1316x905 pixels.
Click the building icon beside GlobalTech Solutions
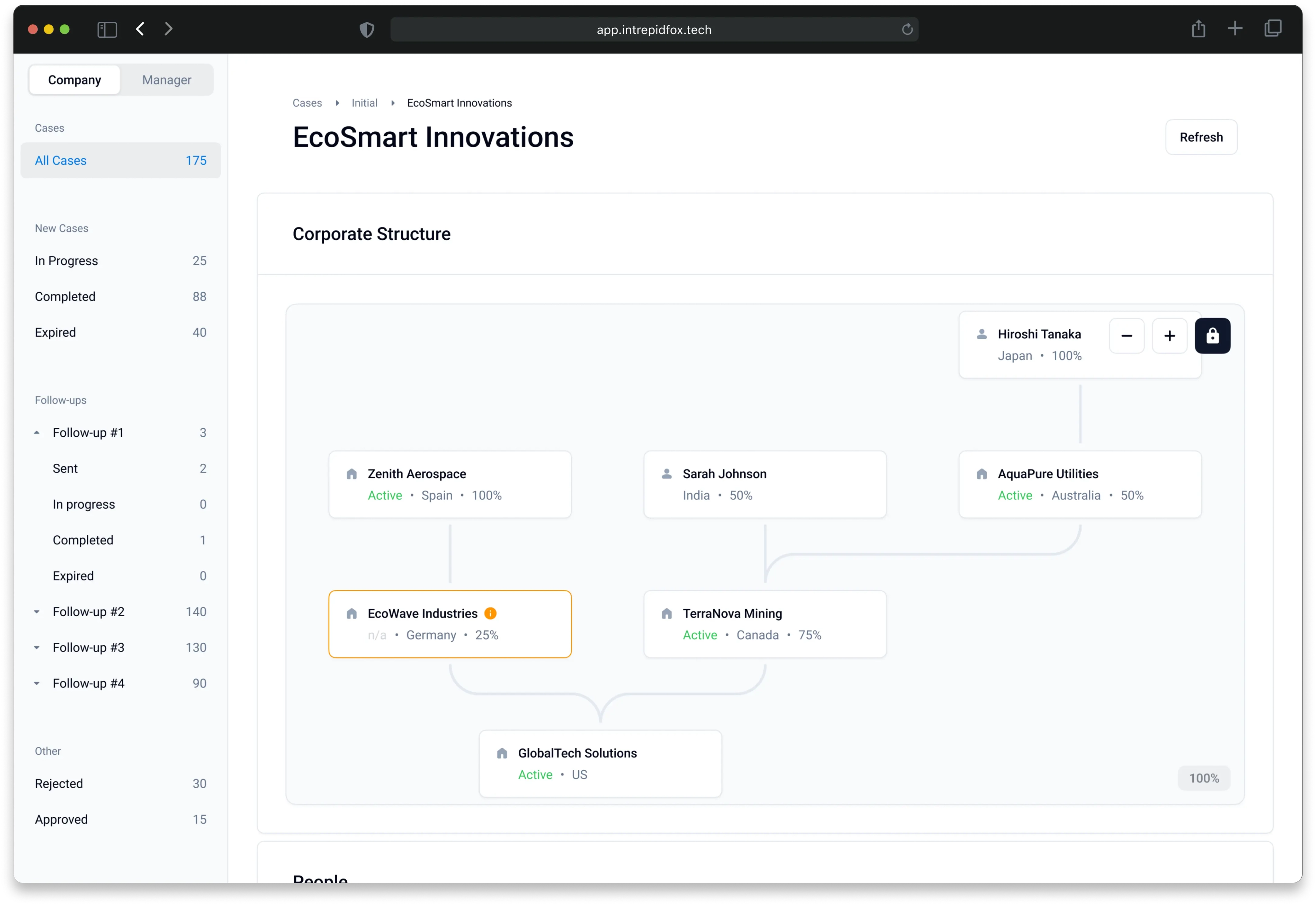[502, 753]
